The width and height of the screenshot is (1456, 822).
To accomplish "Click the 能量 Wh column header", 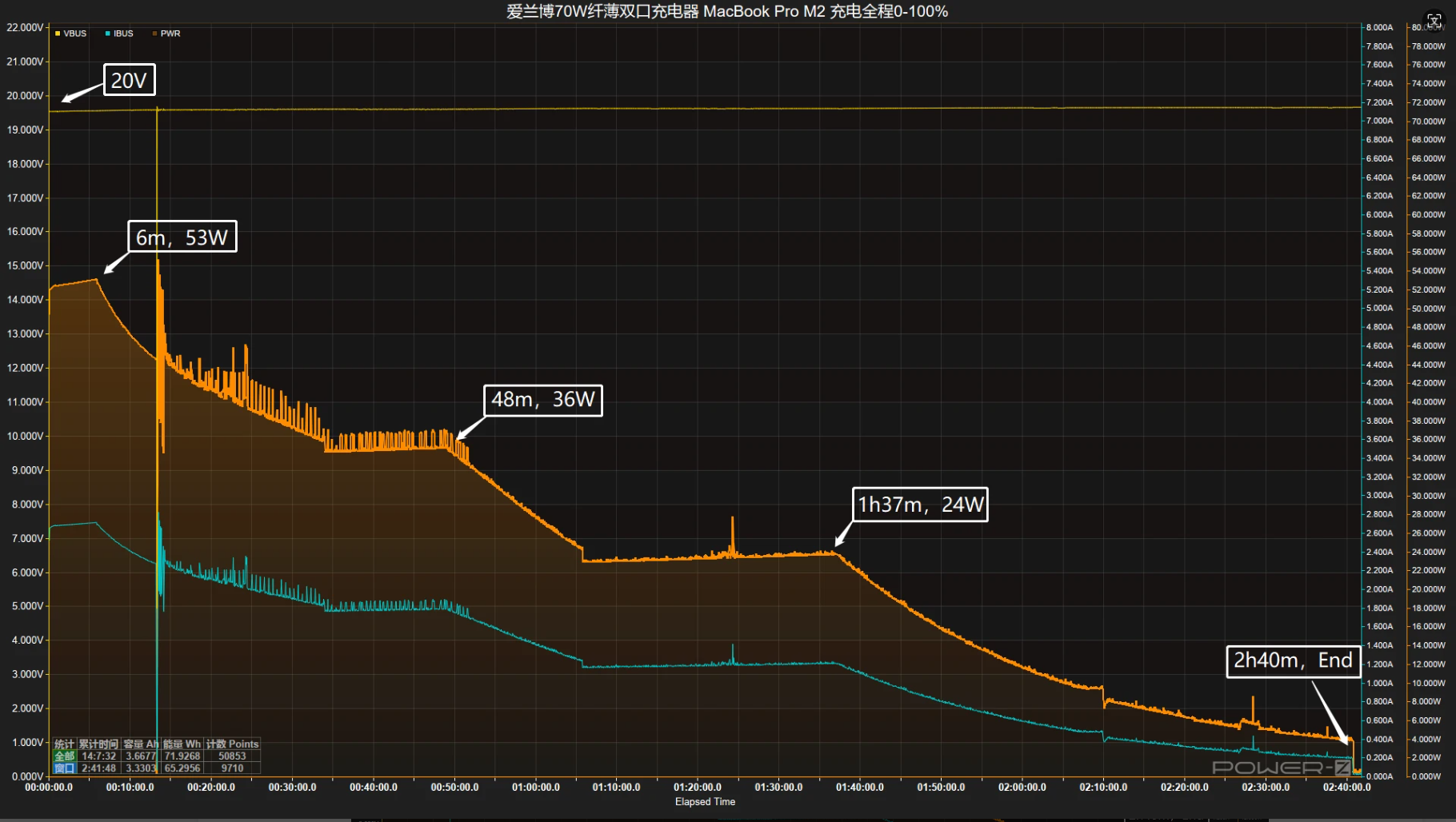I will pos(182,744).
